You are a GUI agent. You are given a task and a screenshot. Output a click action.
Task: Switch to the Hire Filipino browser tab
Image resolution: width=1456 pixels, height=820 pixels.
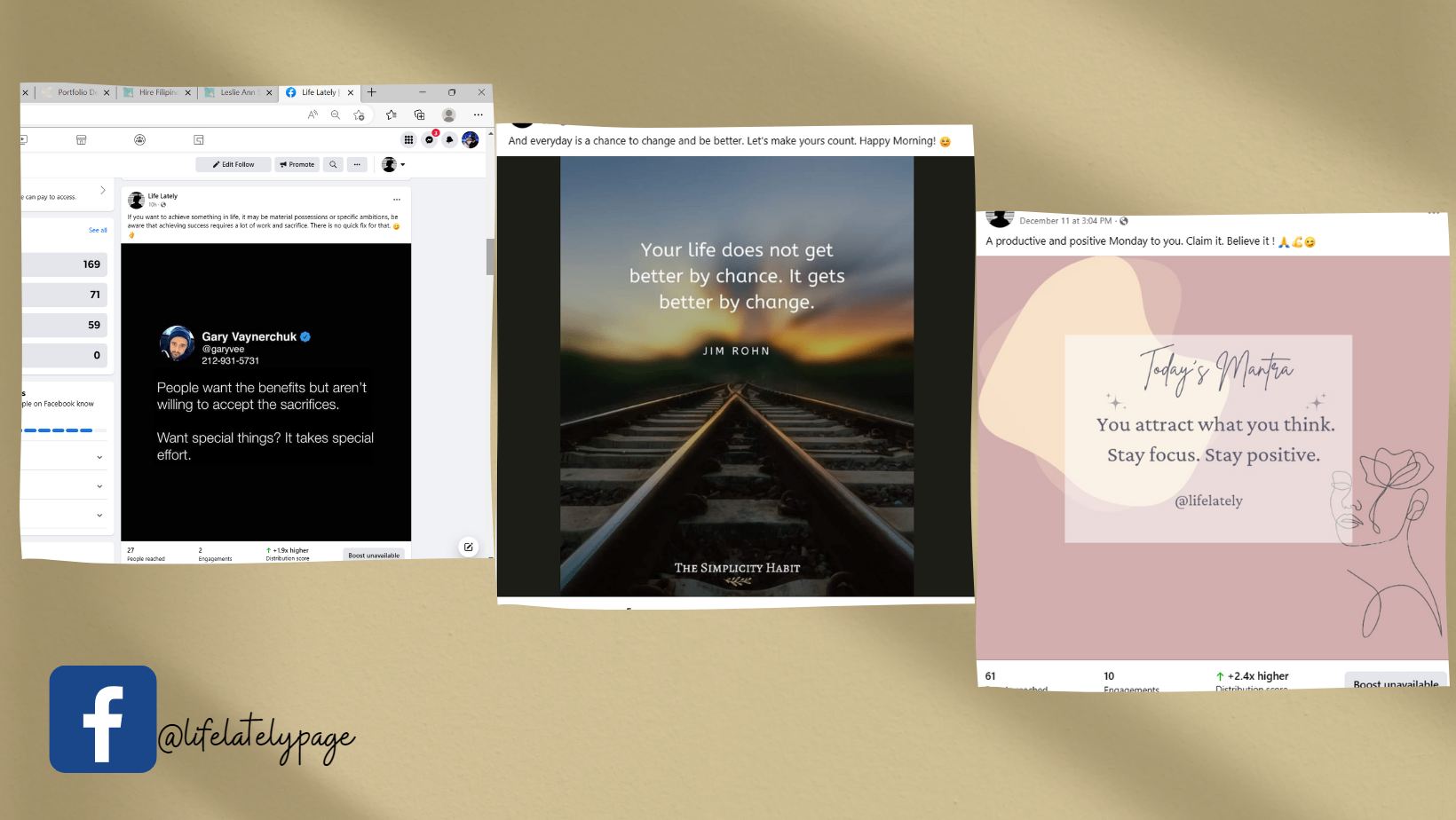[x=156, y=92]
